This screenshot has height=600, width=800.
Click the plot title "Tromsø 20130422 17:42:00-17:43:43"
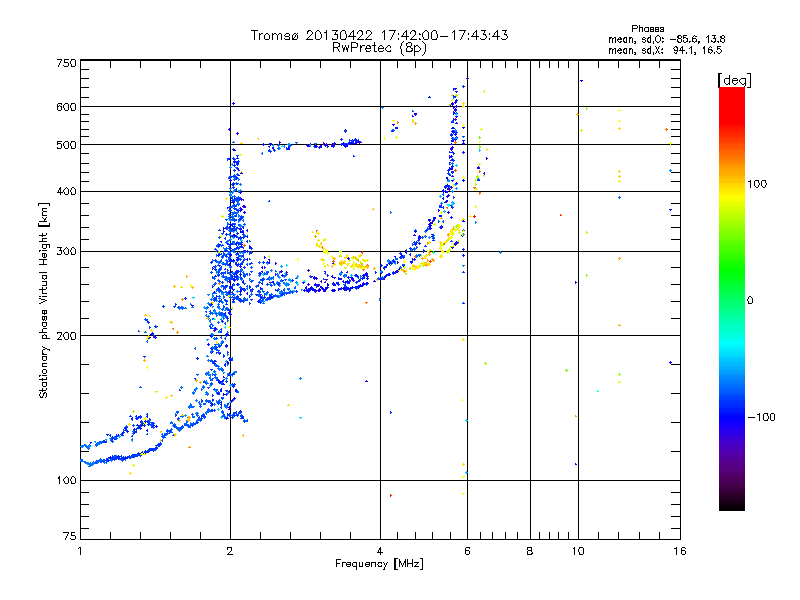coord(379,35)
